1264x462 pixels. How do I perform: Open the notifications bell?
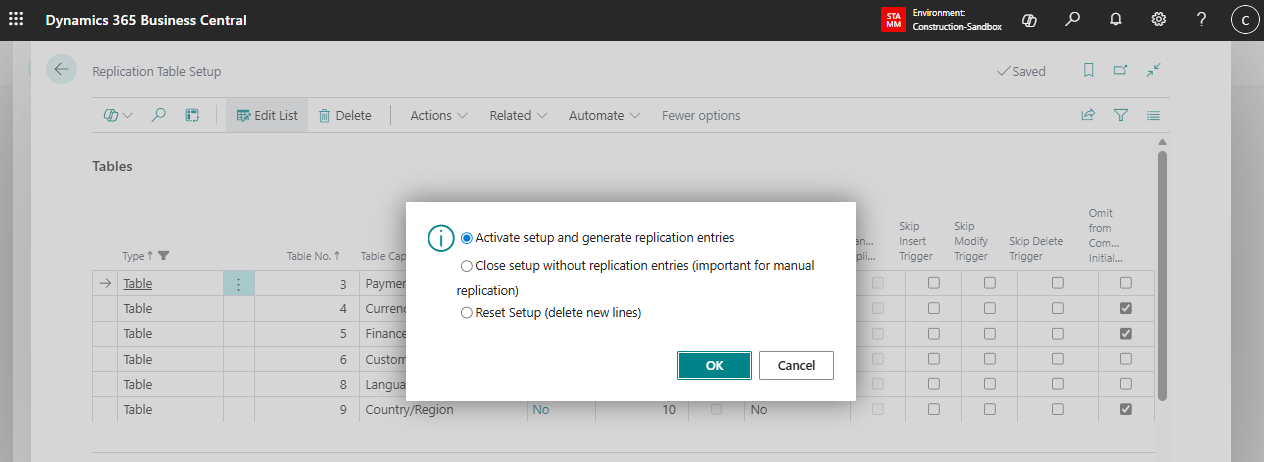(x=1115, y=20)
